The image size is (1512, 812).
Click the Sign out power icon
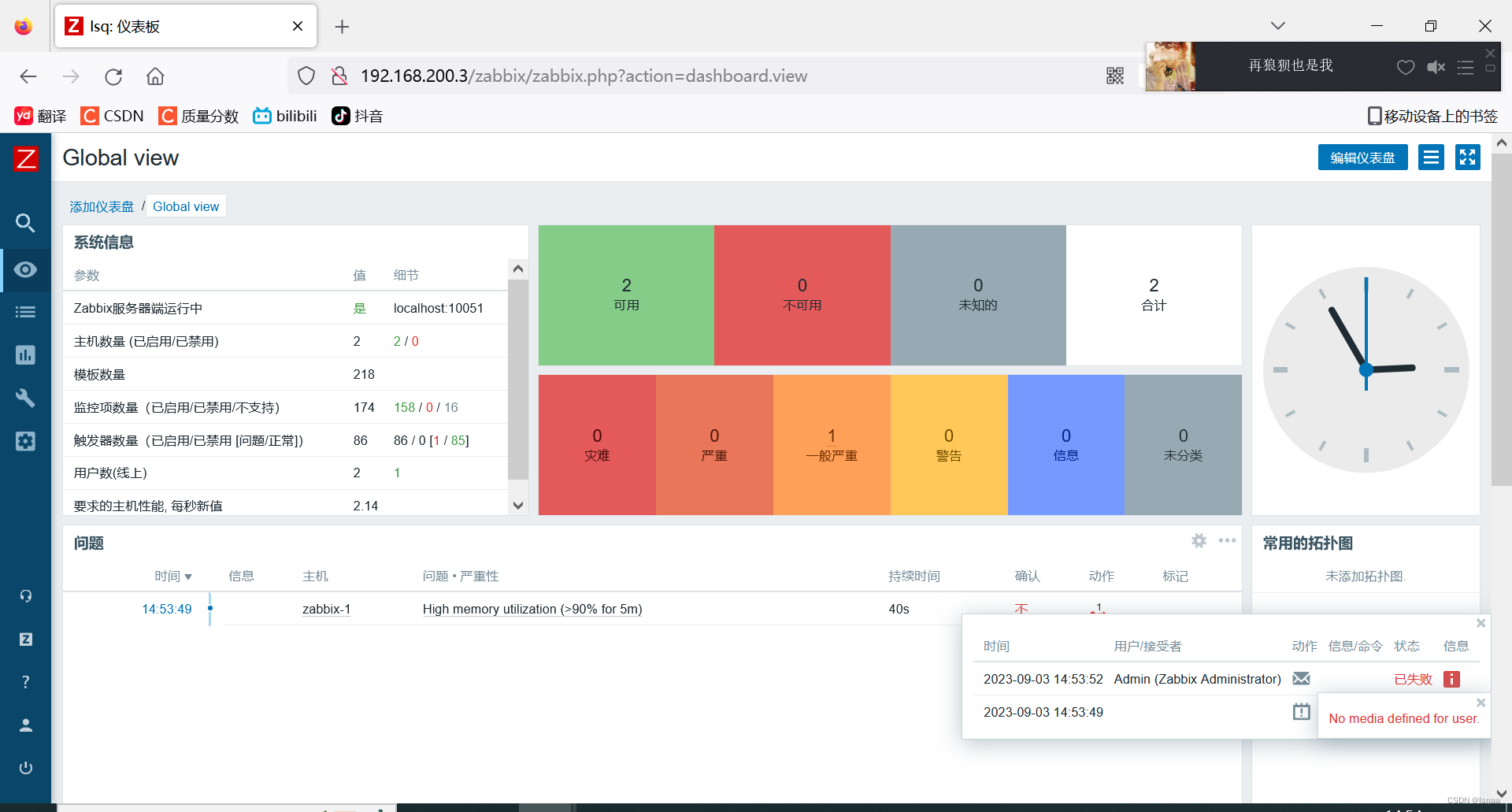25,768
